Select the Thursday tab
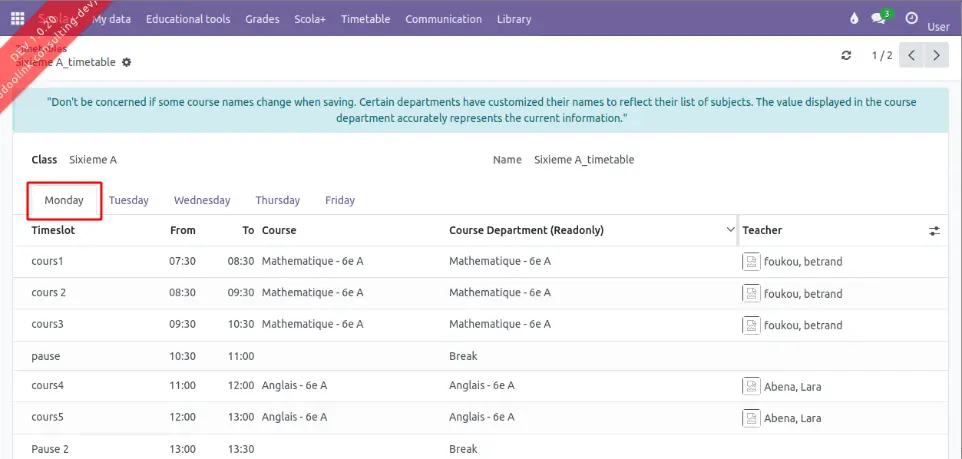 pyautogui.click(x=277, y=200)
